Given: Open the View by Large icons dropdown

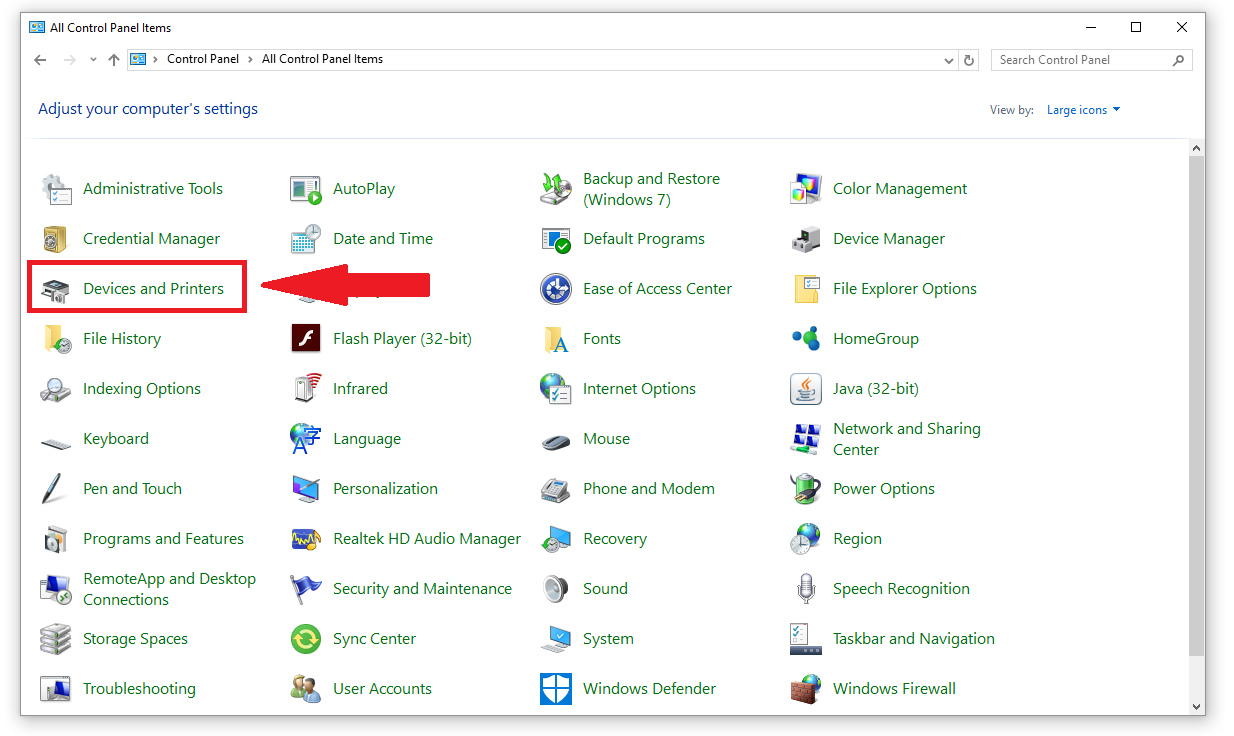Looking at the screenshot, I should pos(1084,110).
